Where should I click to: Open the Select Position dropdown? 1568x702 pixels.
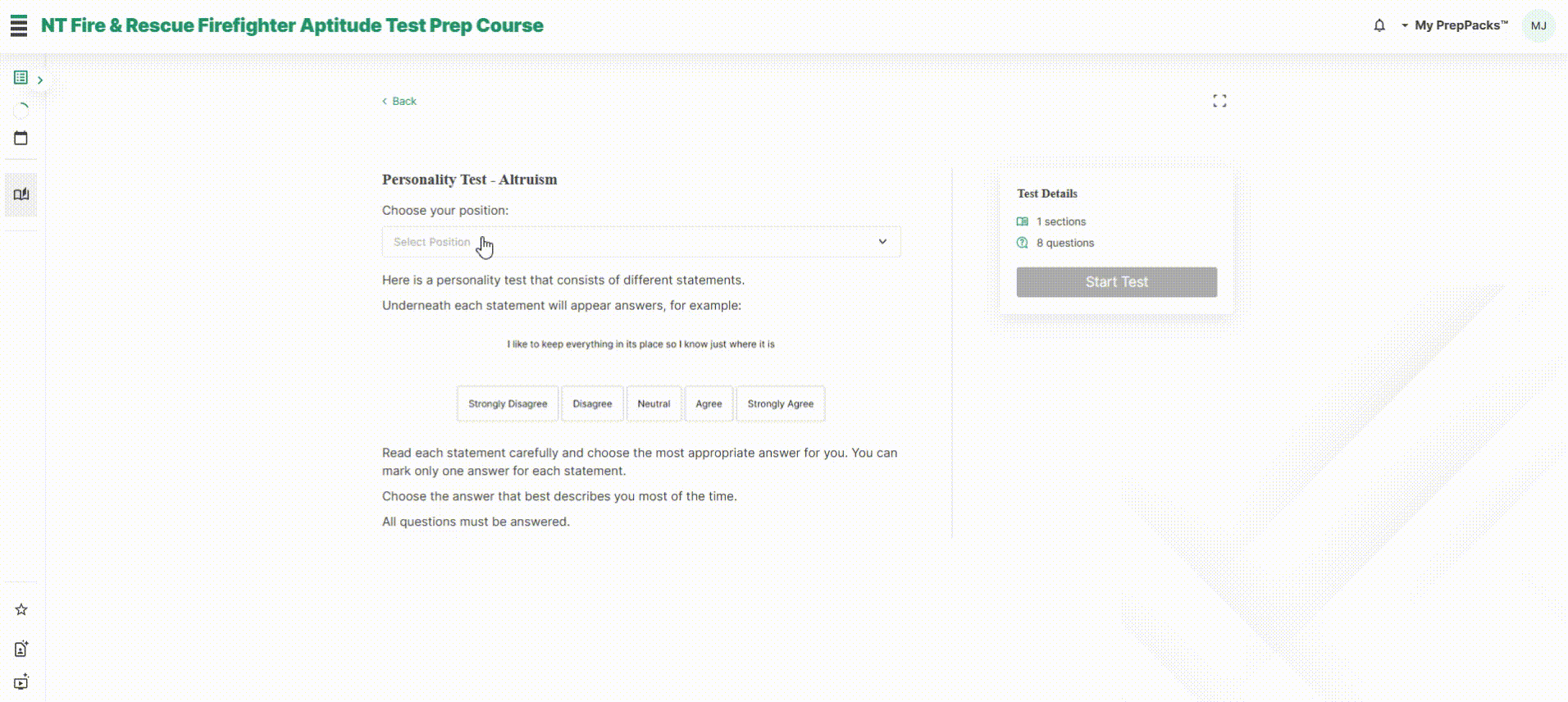(x=641, y=242)
